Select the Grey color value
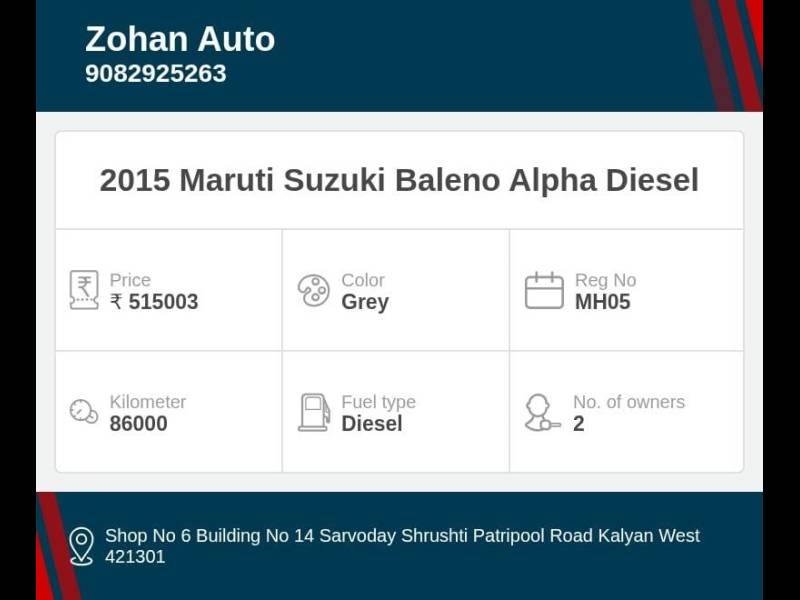This screenshot has height=600, width=800. click(x=365, y=302)
